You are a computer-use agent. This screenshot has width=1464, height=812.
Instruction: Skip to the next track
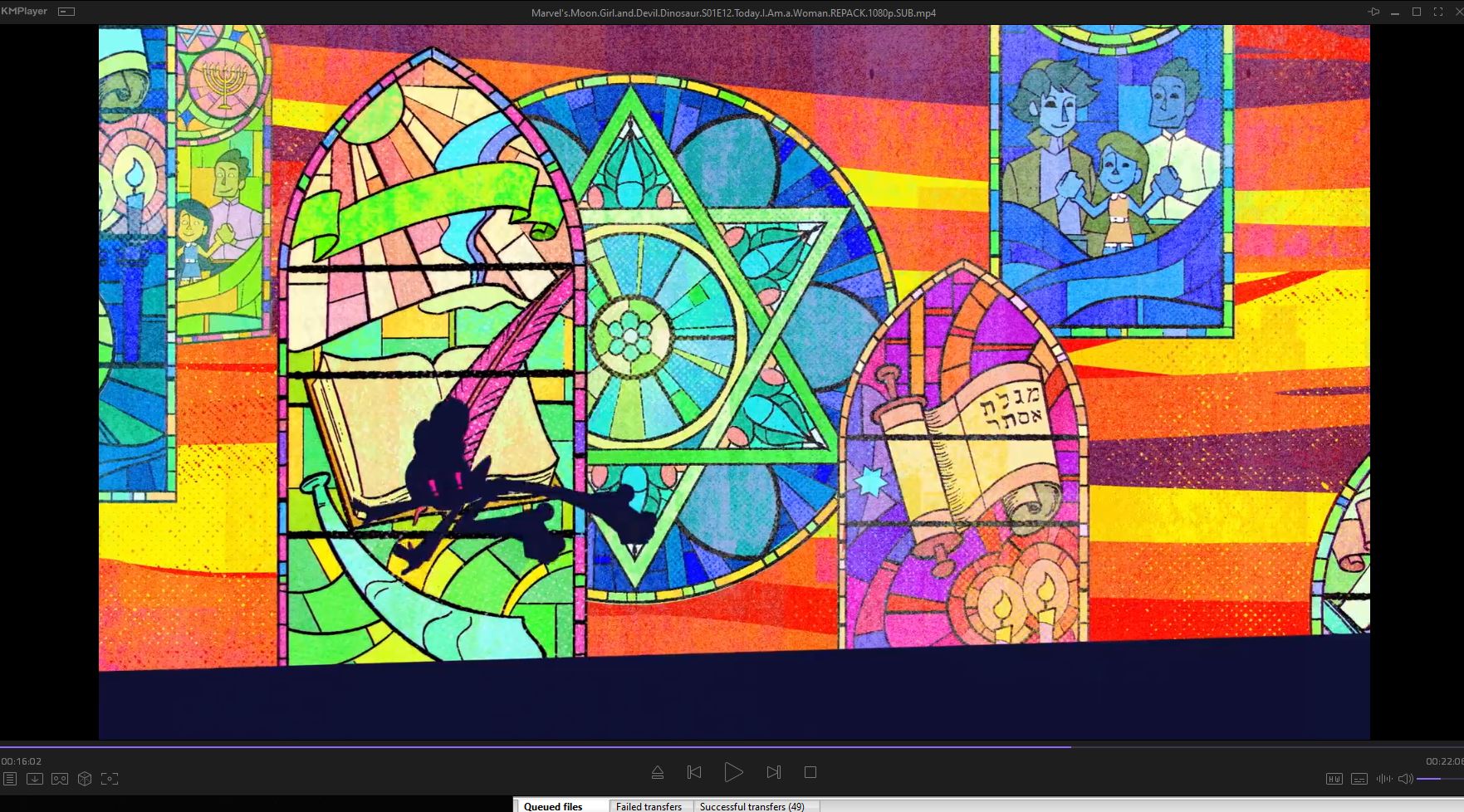(x=773, y=772)
